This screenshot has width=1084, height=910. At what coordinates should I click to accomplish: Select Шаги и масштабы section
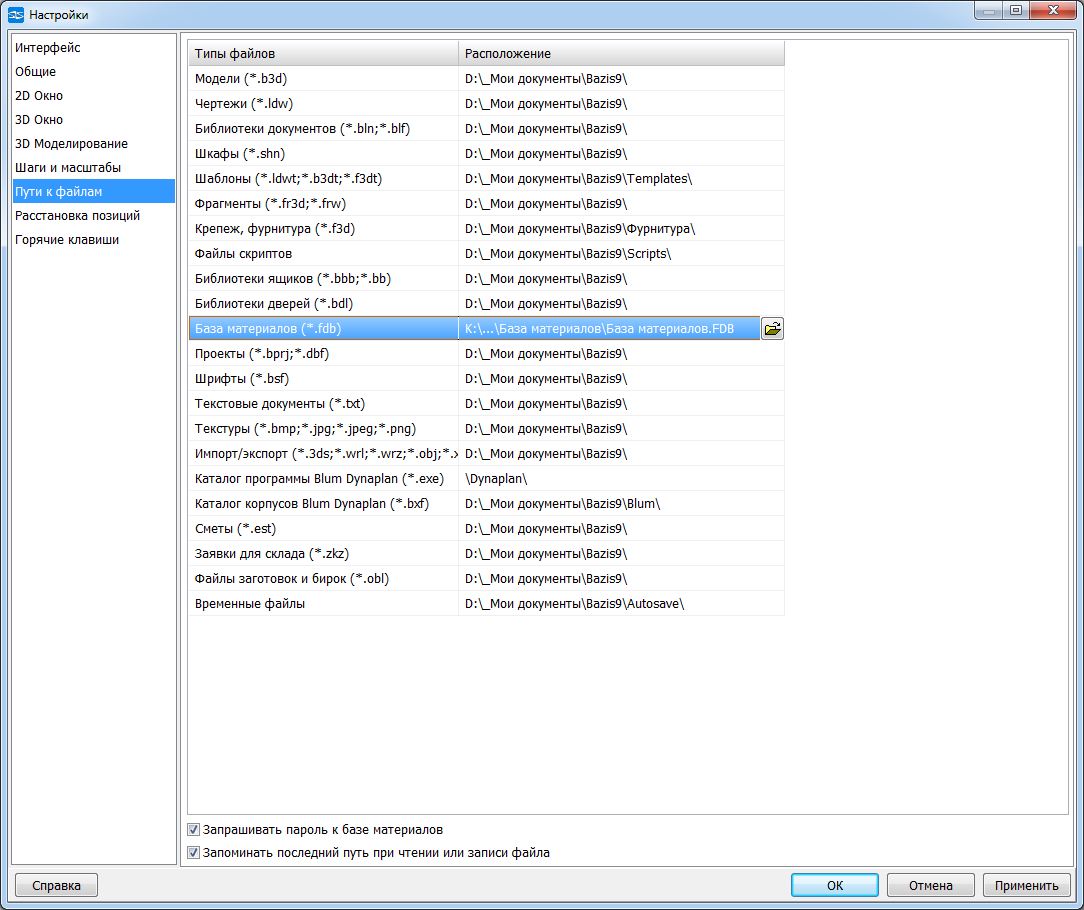(x=93, y=167)
